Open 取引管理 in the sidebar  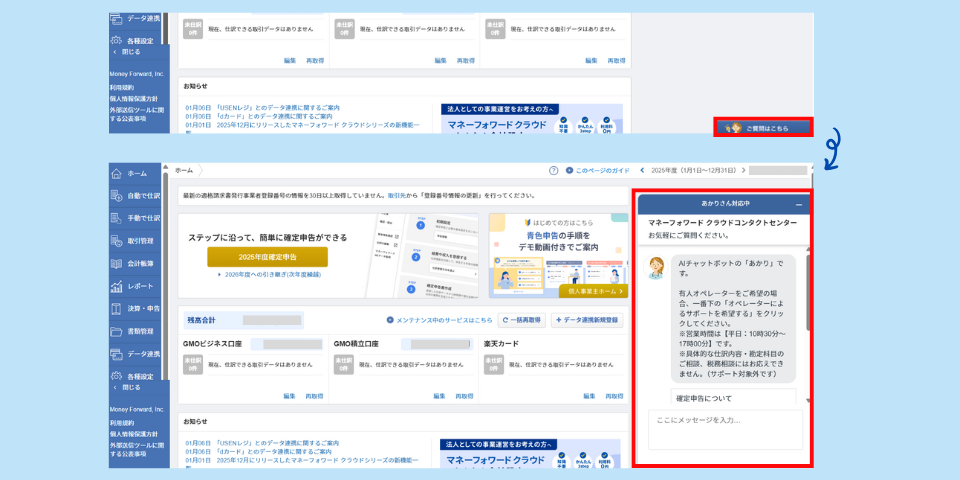point(135,241)
